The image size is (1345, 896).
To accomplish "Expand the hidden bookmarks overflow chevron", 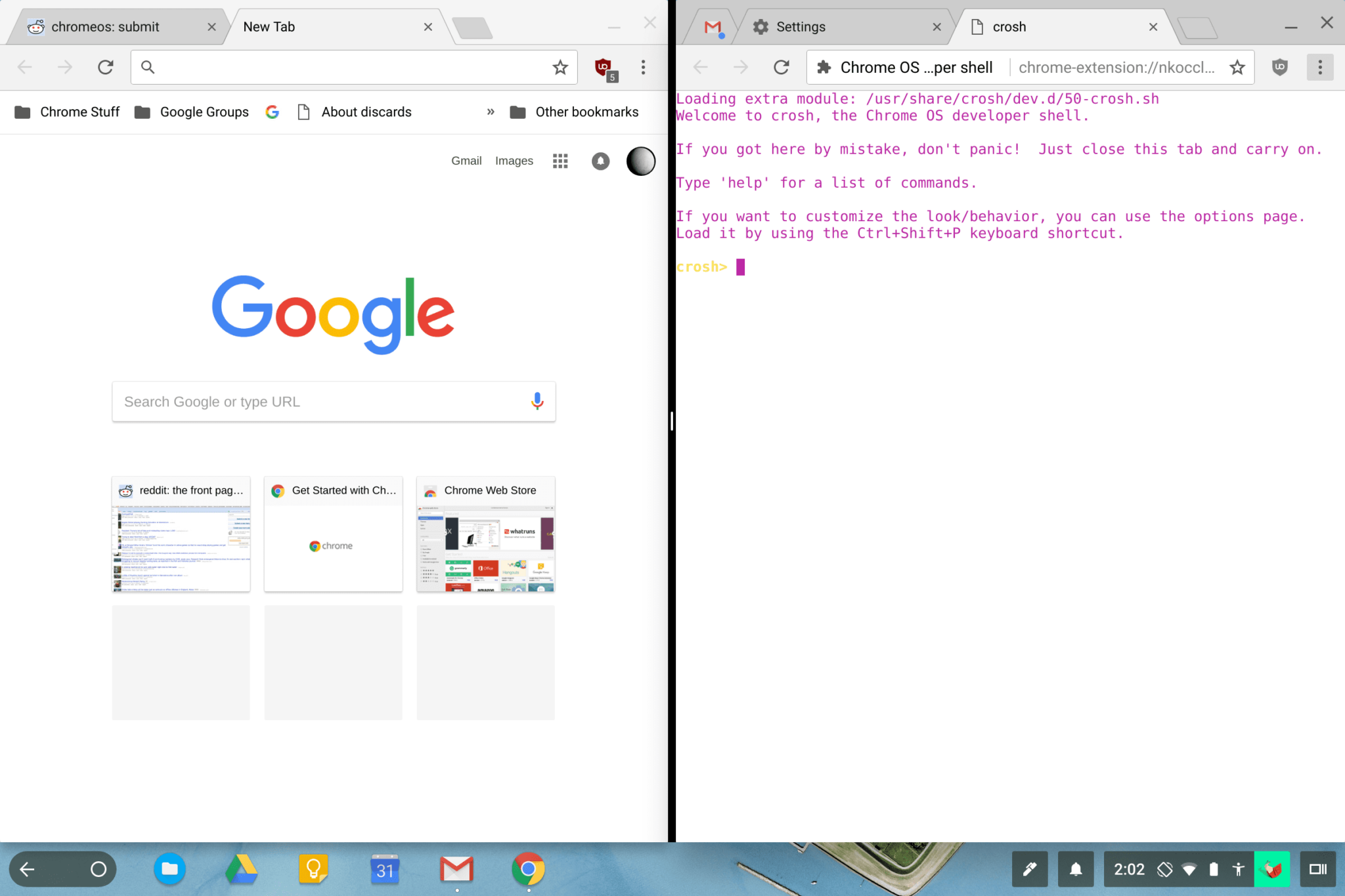I will click(x=490, y=112).
